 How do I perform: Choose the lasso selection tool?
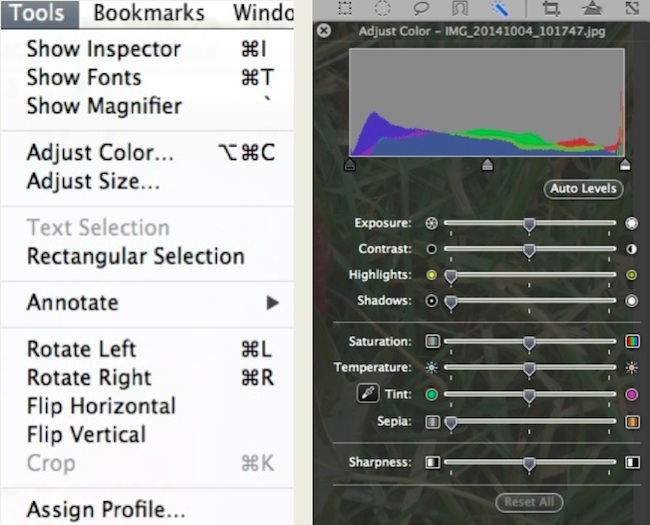coord(420,8)
